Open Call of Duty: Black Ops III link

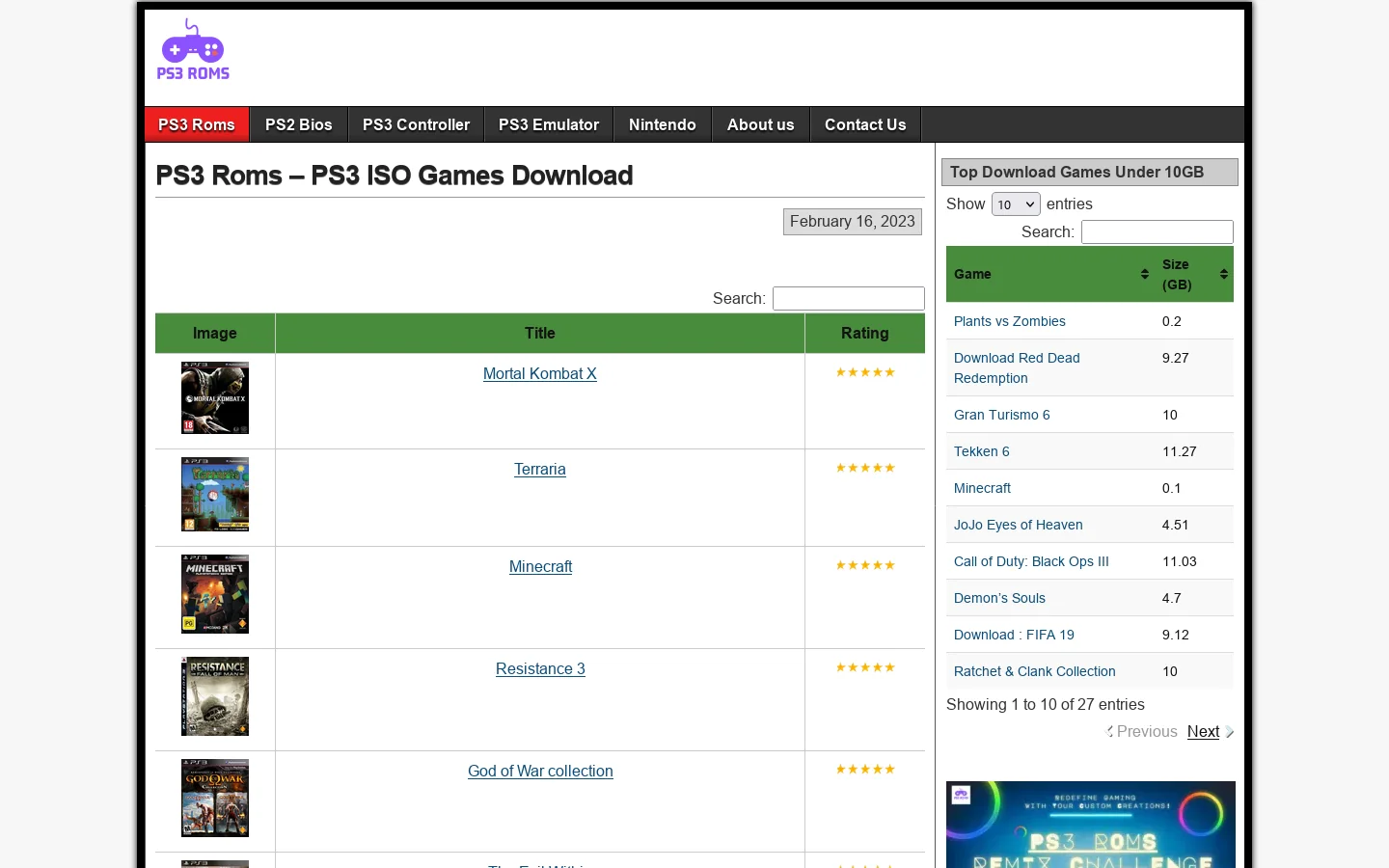(x=1031, y=561)
